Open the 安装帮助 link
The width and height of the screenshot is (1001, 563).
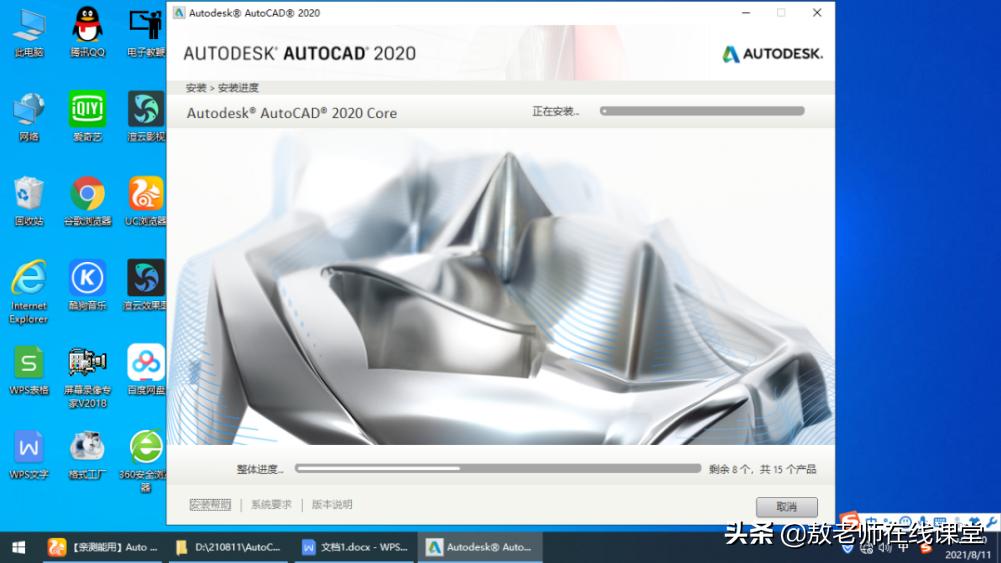click(x=210, y=504)
